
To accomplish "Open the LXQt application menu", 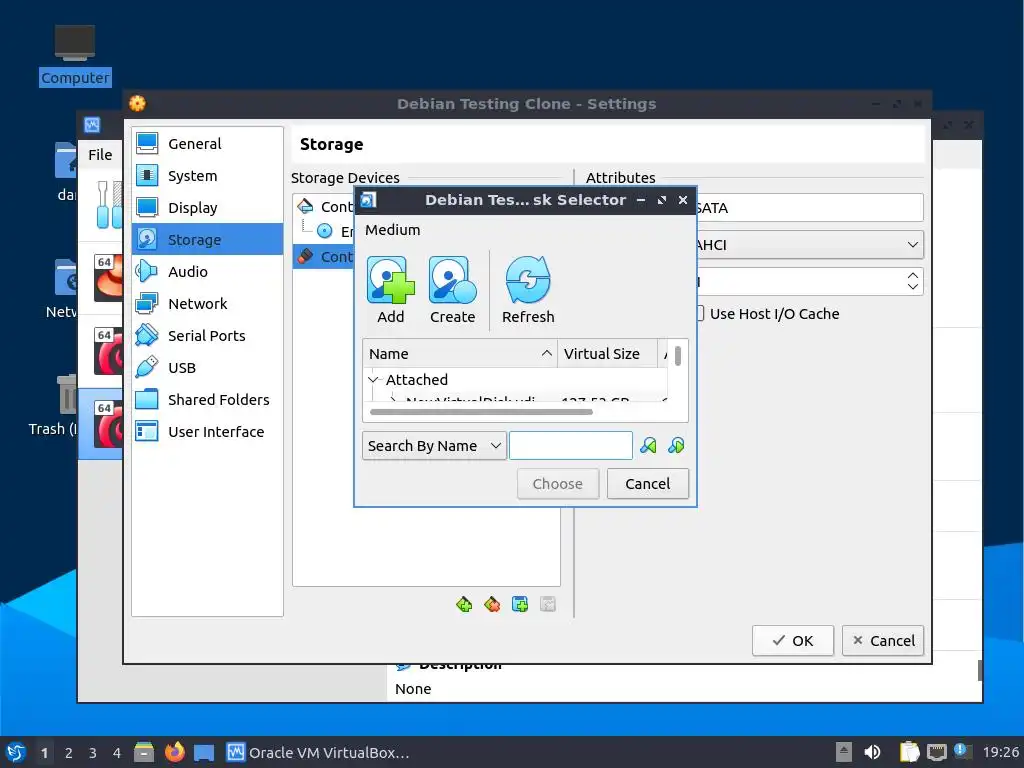I will (x=16, y=752).
